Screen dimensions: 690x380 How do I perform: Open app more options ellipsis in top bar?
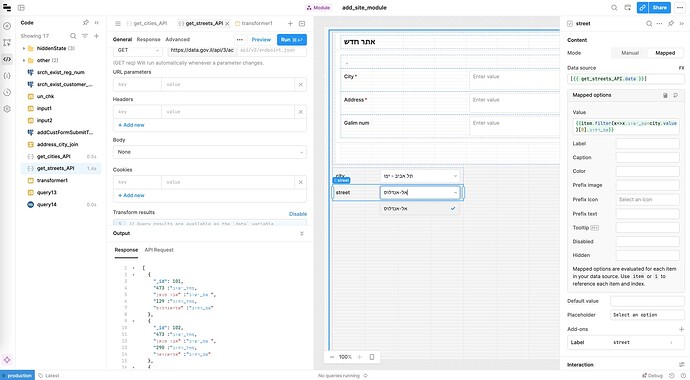coord(680,7)
